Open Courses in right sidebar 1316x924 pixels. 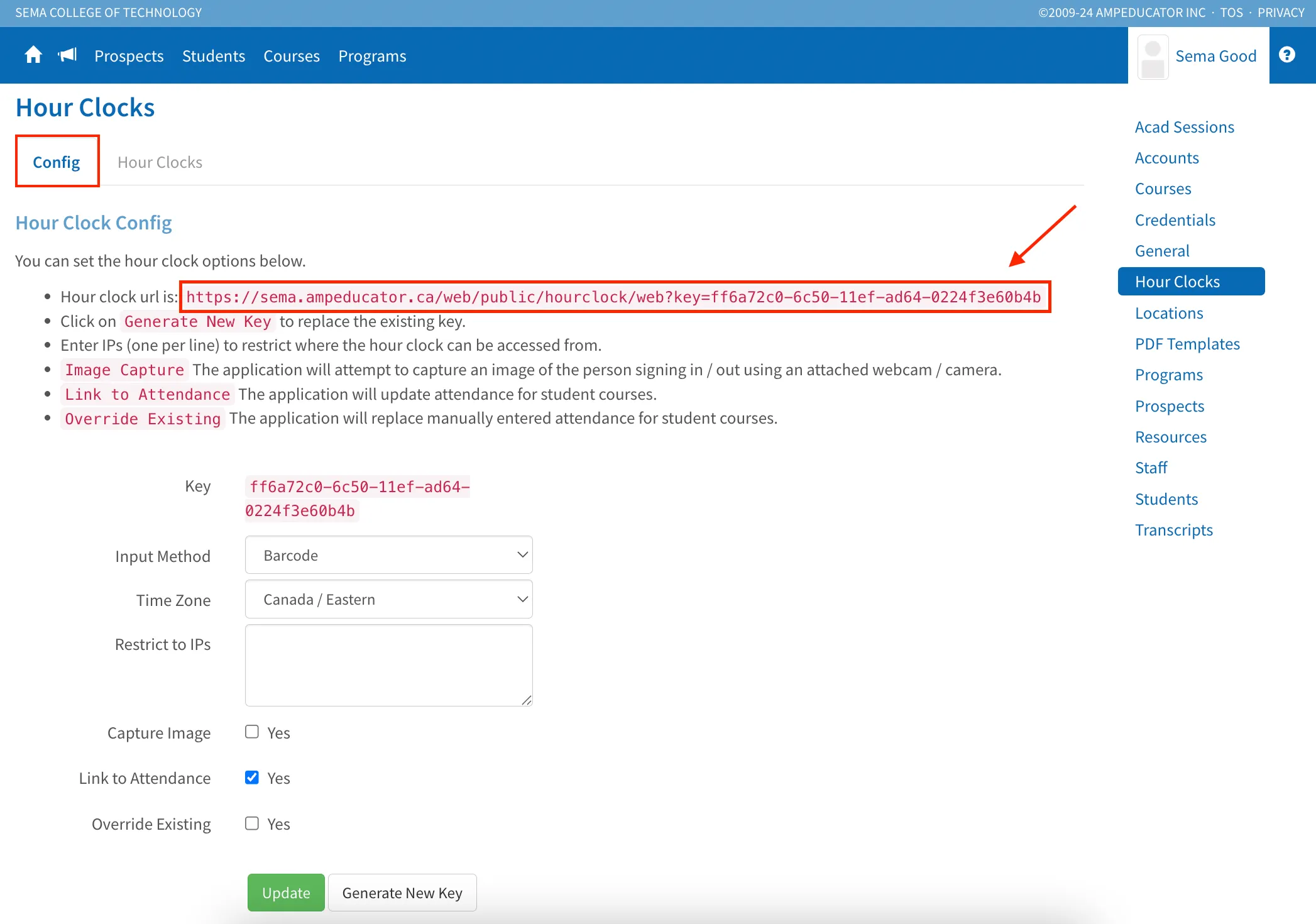click(x=1163, y=189)
